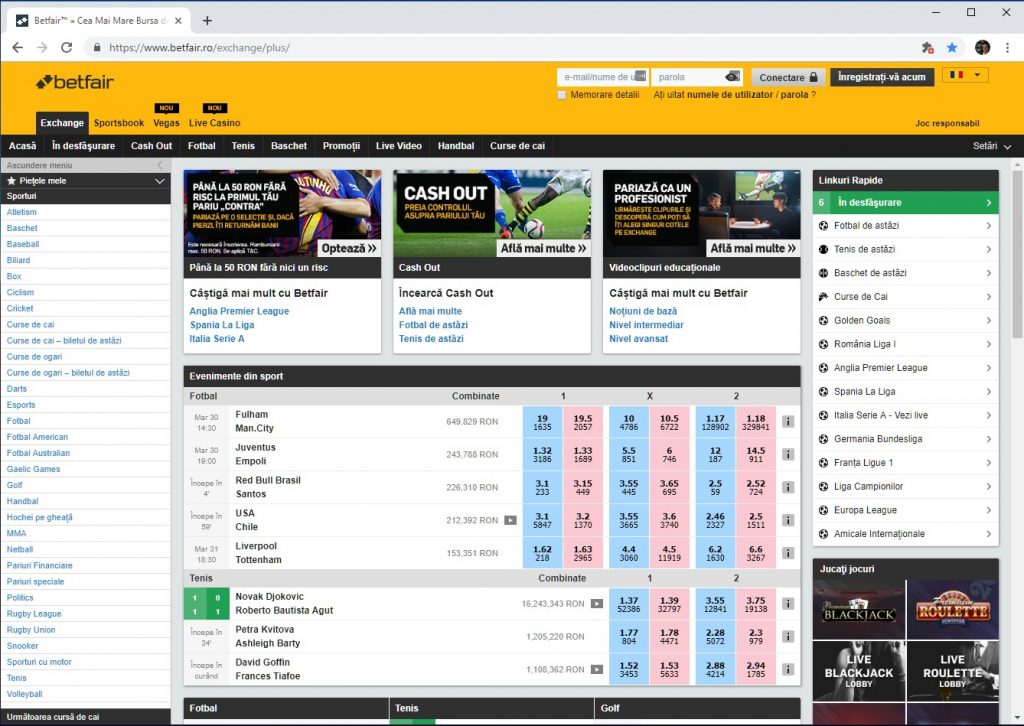Click the page vertical scrollbar
1024x726 pixels.
click(1017, 255)
